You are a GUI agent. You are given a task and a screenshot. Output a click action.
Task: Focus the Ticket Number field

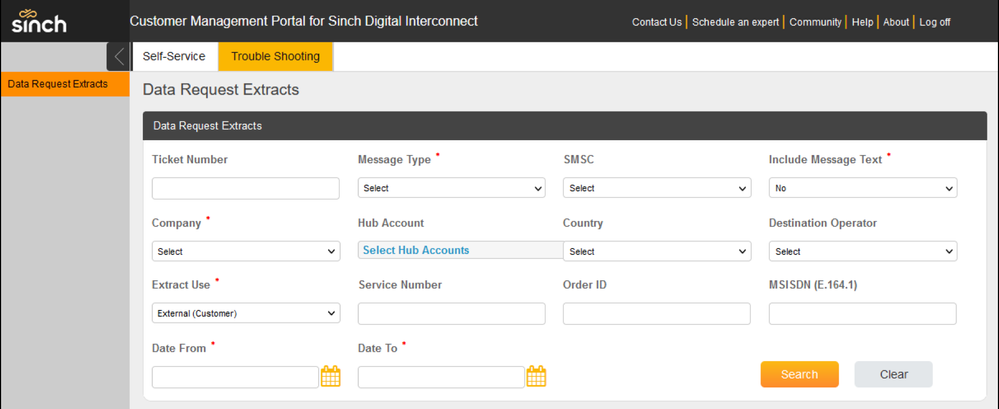point(246,188)
